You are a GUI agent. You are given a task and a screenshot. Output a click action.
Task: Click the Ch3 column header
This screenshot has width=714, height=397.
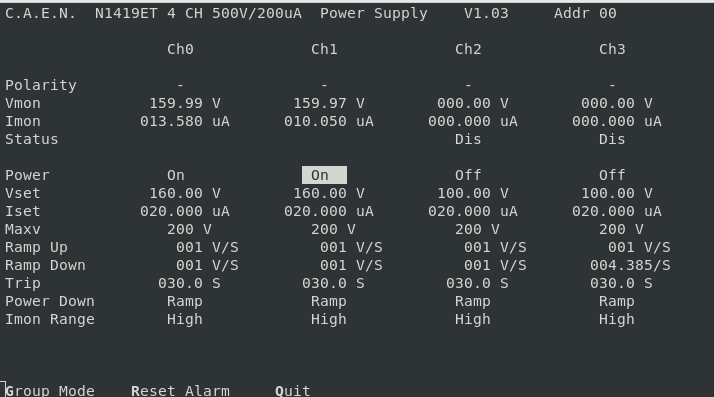click(612, 49)
